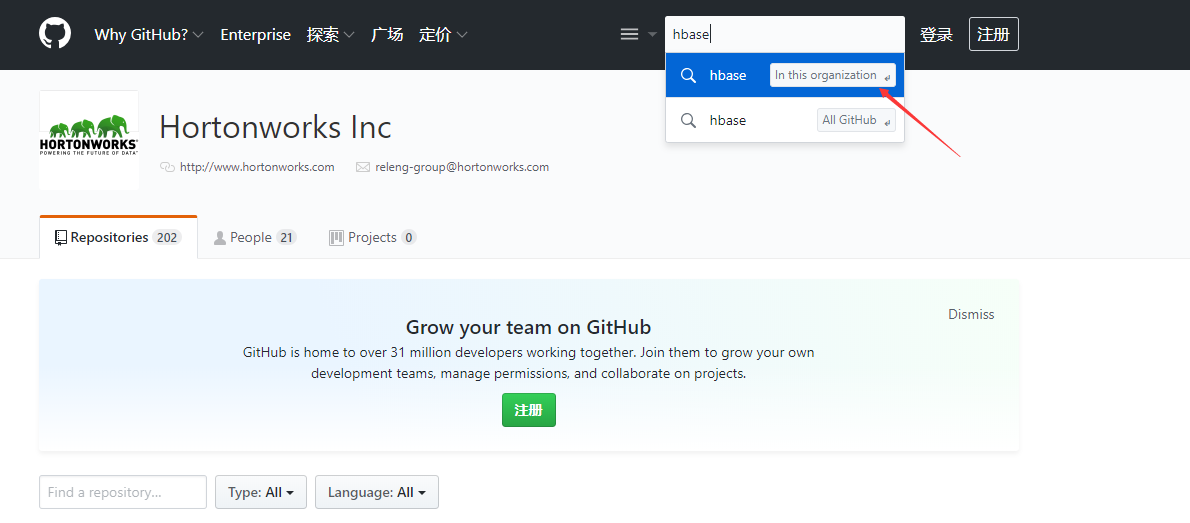The image size is (1190, 523).
Task: Click the Hortonworks elephant logo
Action: [x=89, y=140]
